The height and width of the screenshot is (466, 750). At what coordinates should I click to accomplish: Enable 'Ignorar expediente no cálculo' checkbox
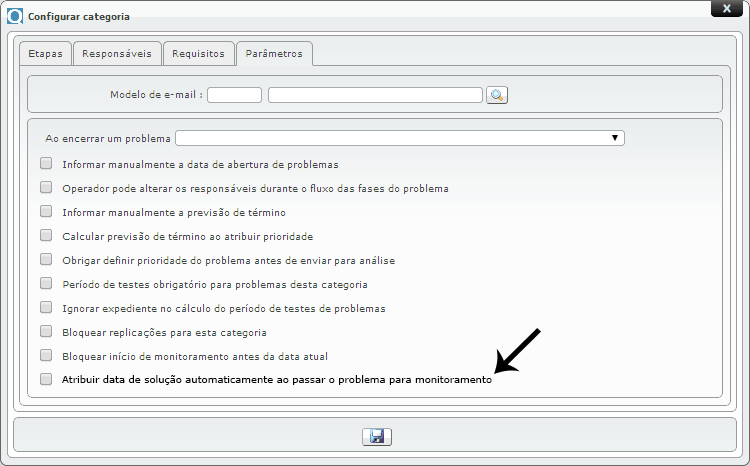click(x=46, y=308)
